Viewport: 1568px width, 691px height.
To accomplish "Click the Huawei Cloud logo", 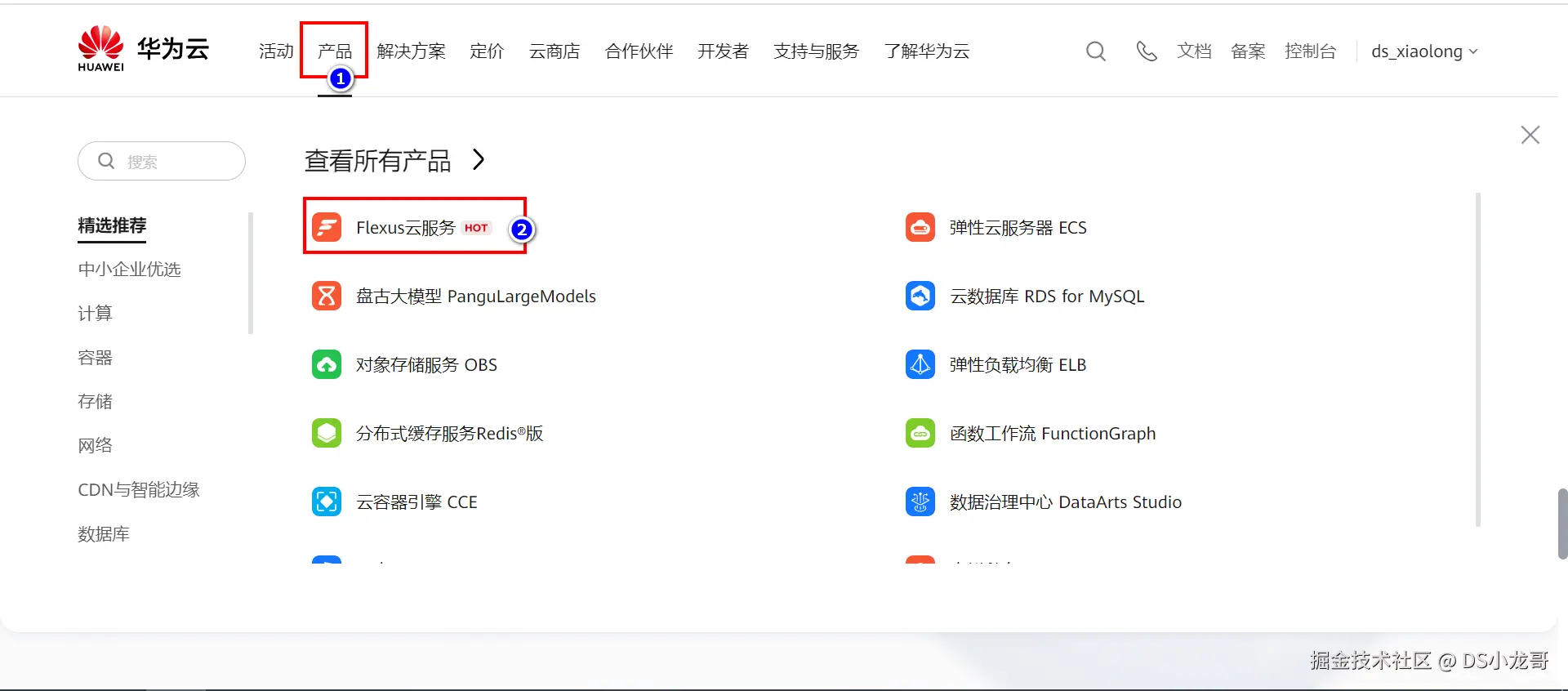I will click(143, 49).
